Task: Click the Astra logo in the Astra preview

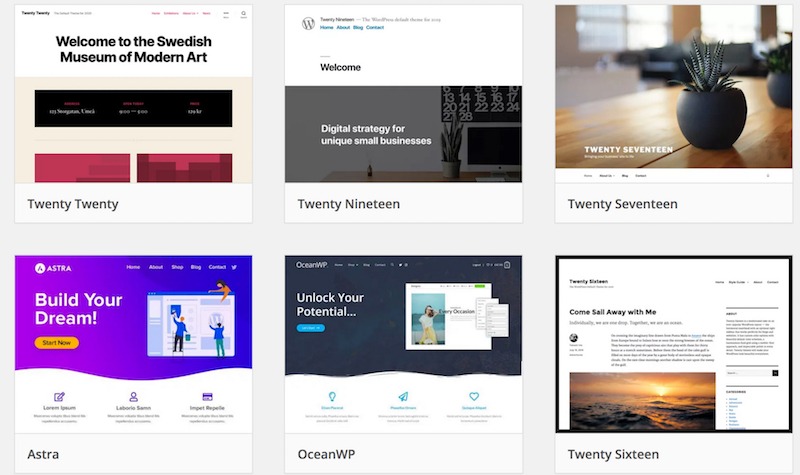Action: tap(53, 268)
